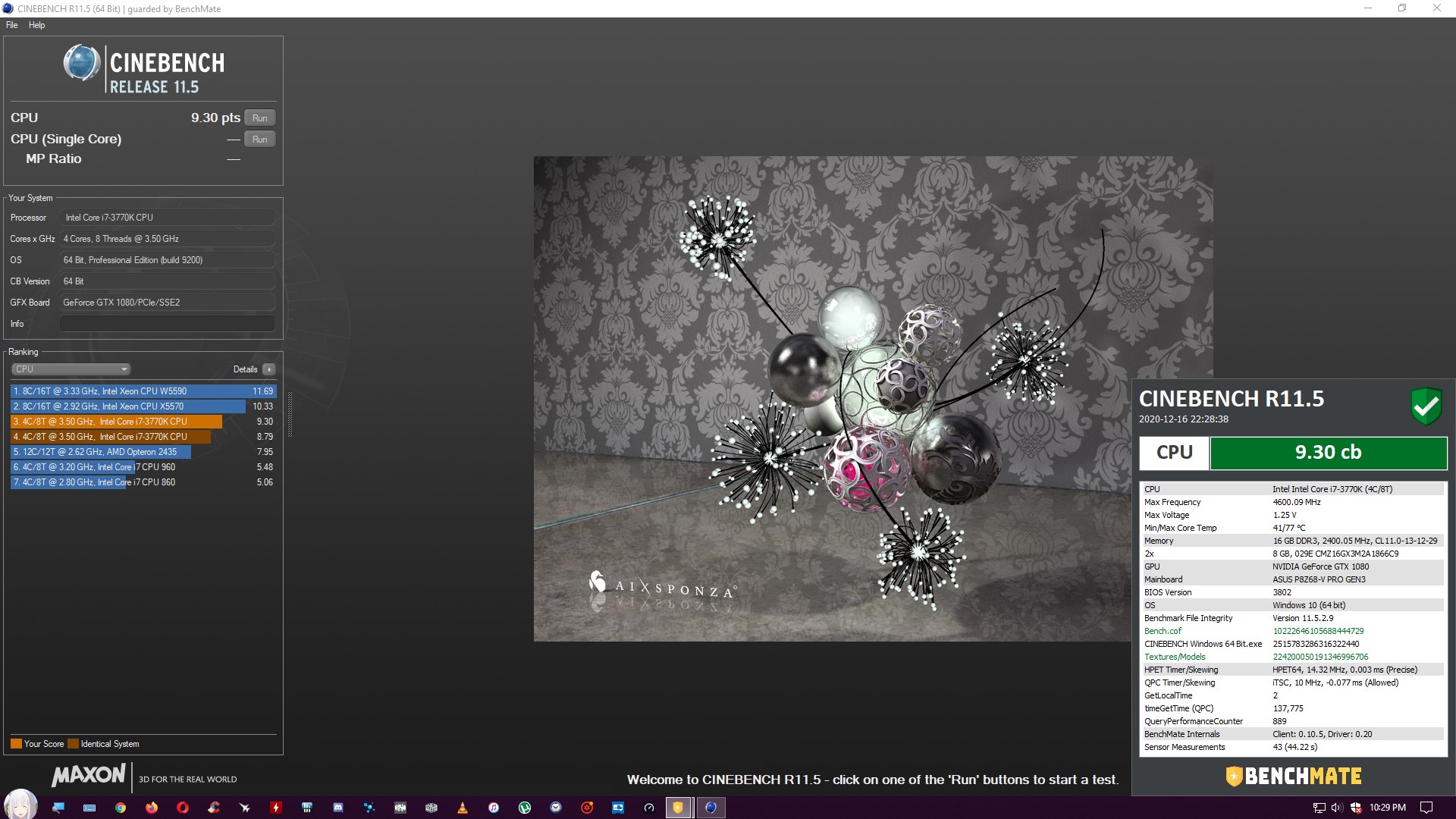Viewport: 1456px width, 819px height.
Task: Run the CPU Single Core test
Action: click(x=259, y=140)
